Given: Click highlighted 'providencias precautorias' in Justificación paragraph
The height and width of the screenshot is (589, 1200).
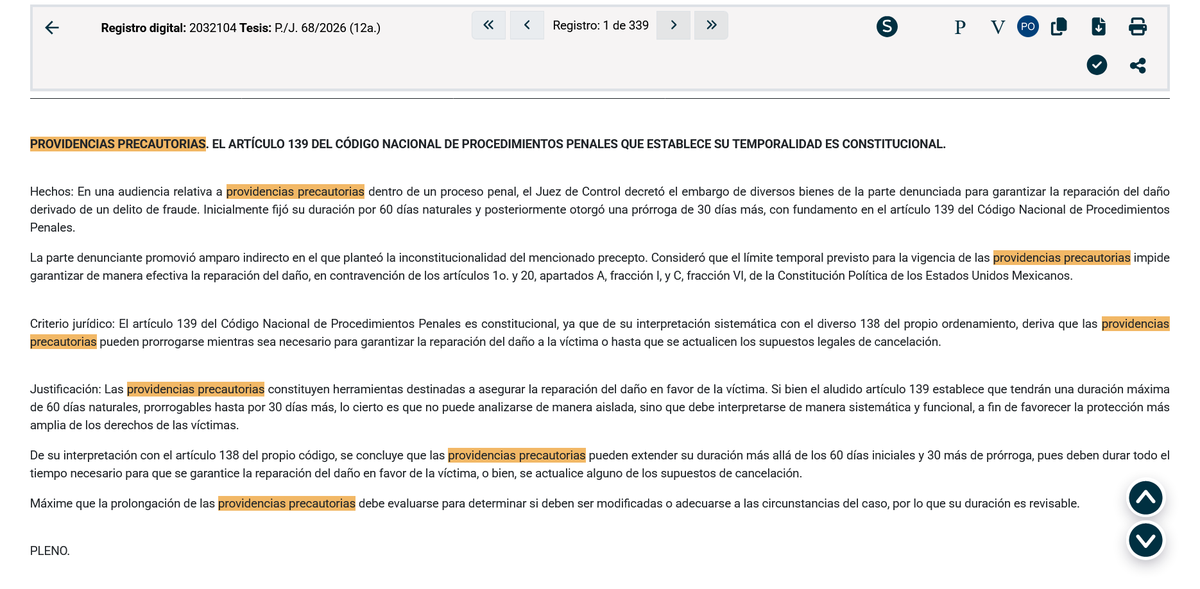Looking at the screenshot, I should coord(196,389).
